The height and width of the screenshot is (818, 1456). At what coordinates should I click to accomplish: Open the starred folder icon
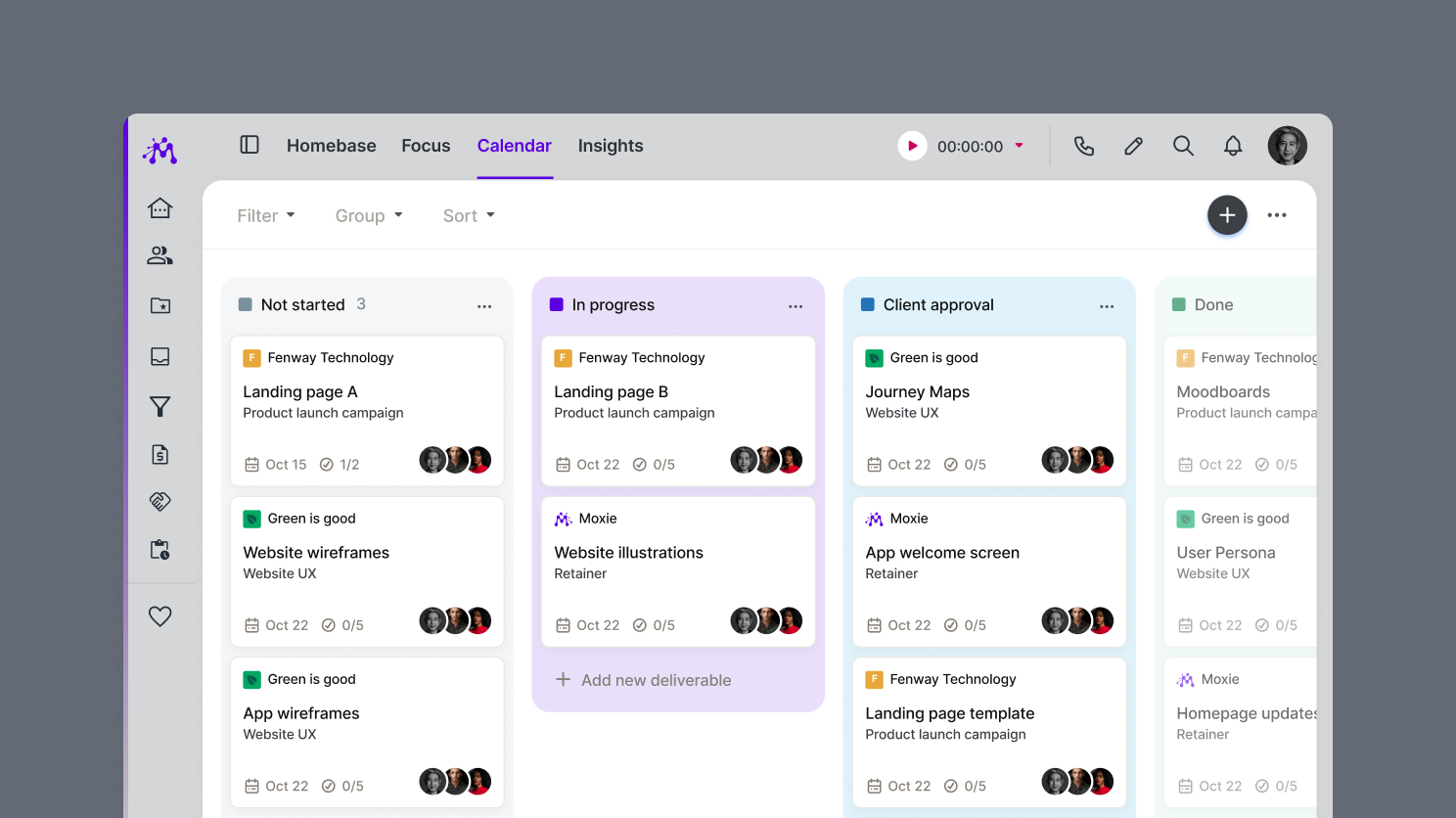point(160,305)
